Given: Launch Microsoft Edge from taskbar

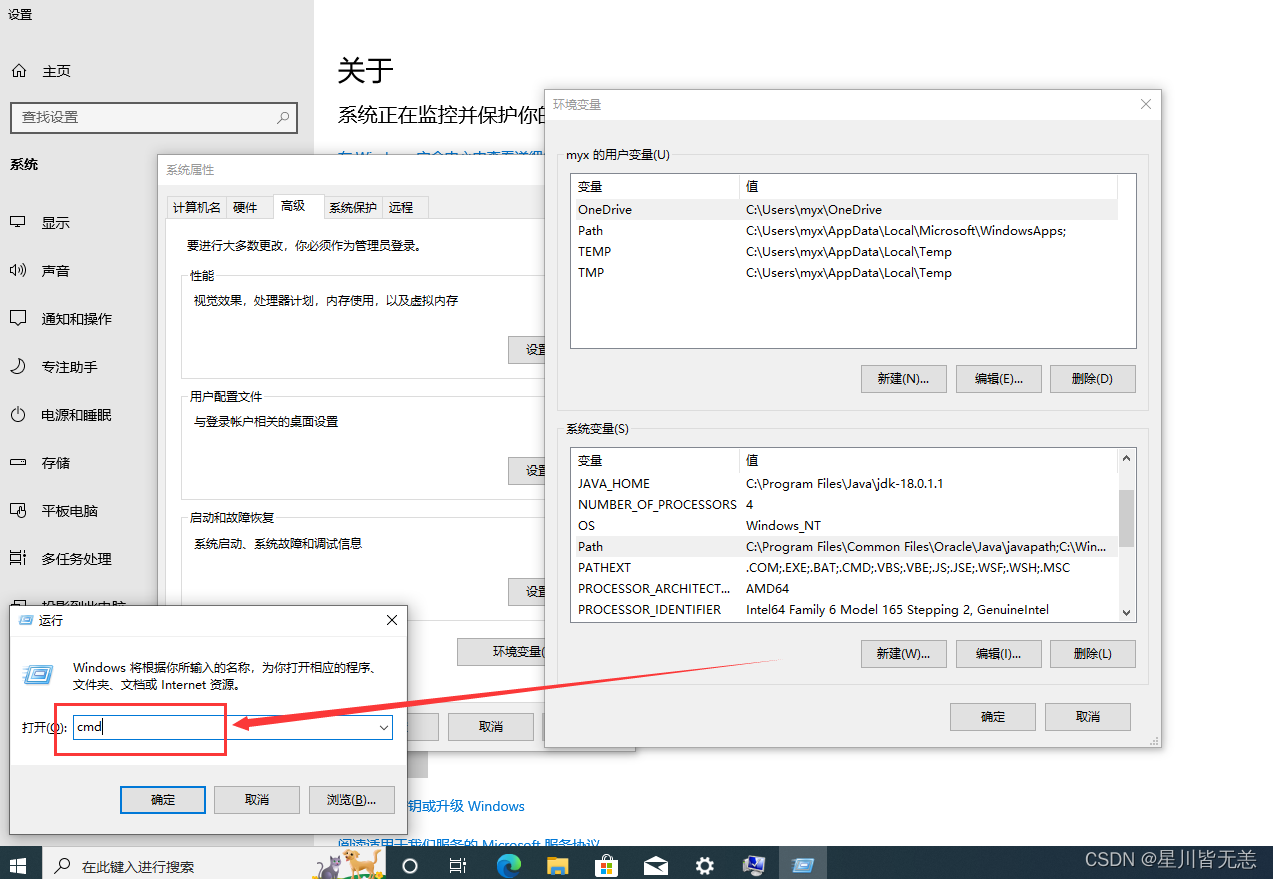Looking at the screenshot, I should point(508,865).
